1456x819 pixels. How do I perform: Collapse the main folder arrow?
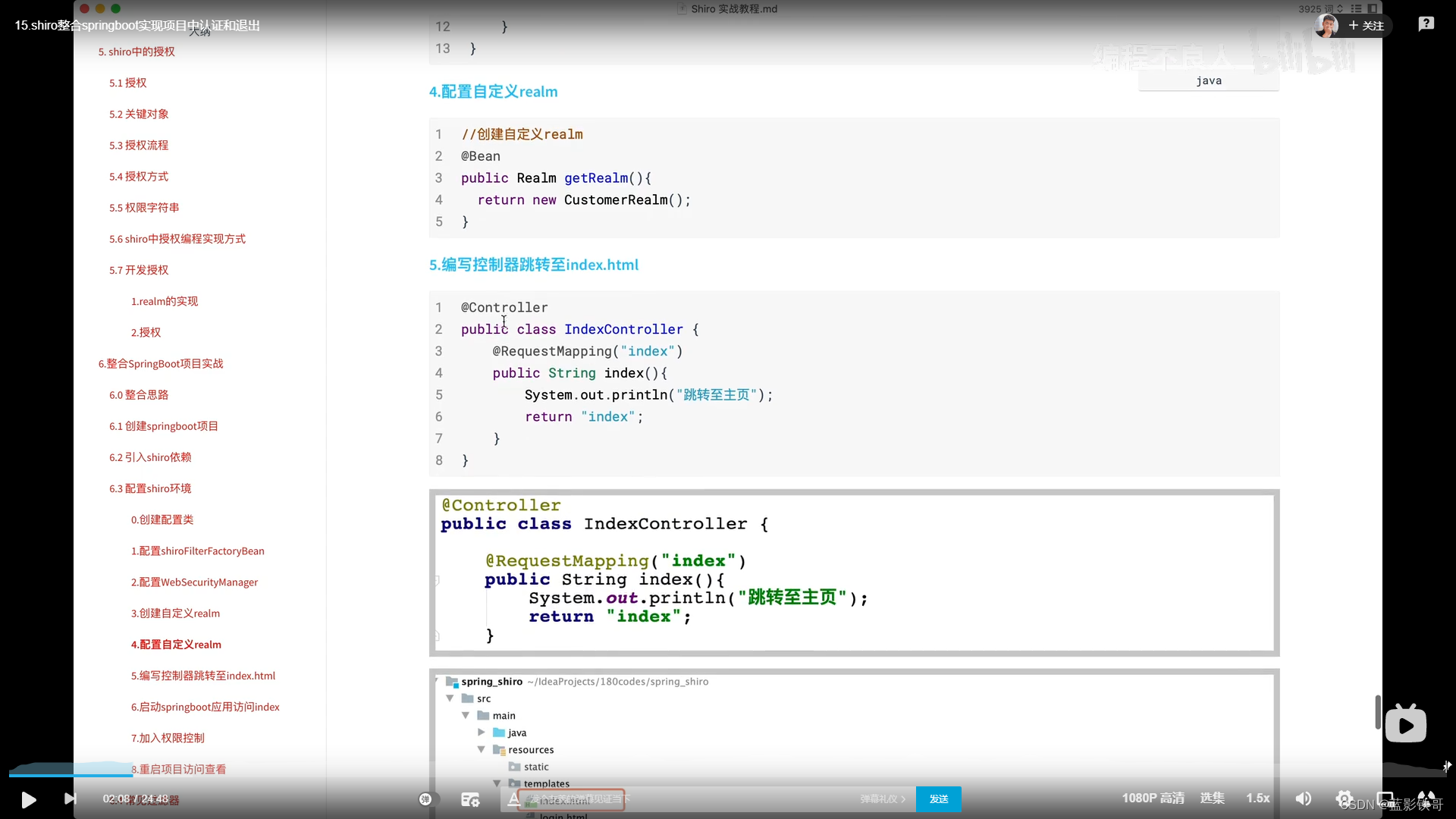466,715
